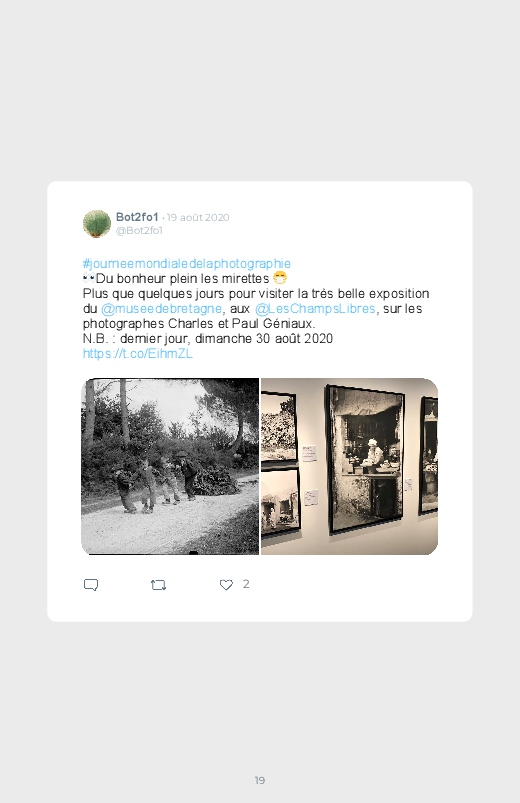520x803 pixels.
Task: Click the page number 19
Action: click(260, 780)
